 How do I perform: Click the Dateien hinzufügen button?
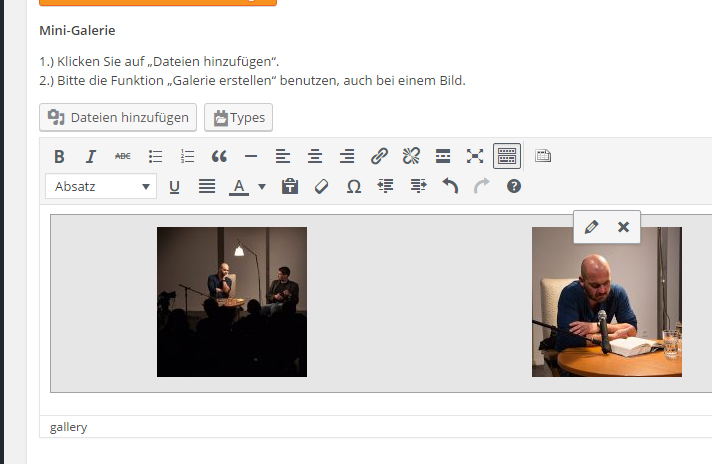(x=118, y=117)
